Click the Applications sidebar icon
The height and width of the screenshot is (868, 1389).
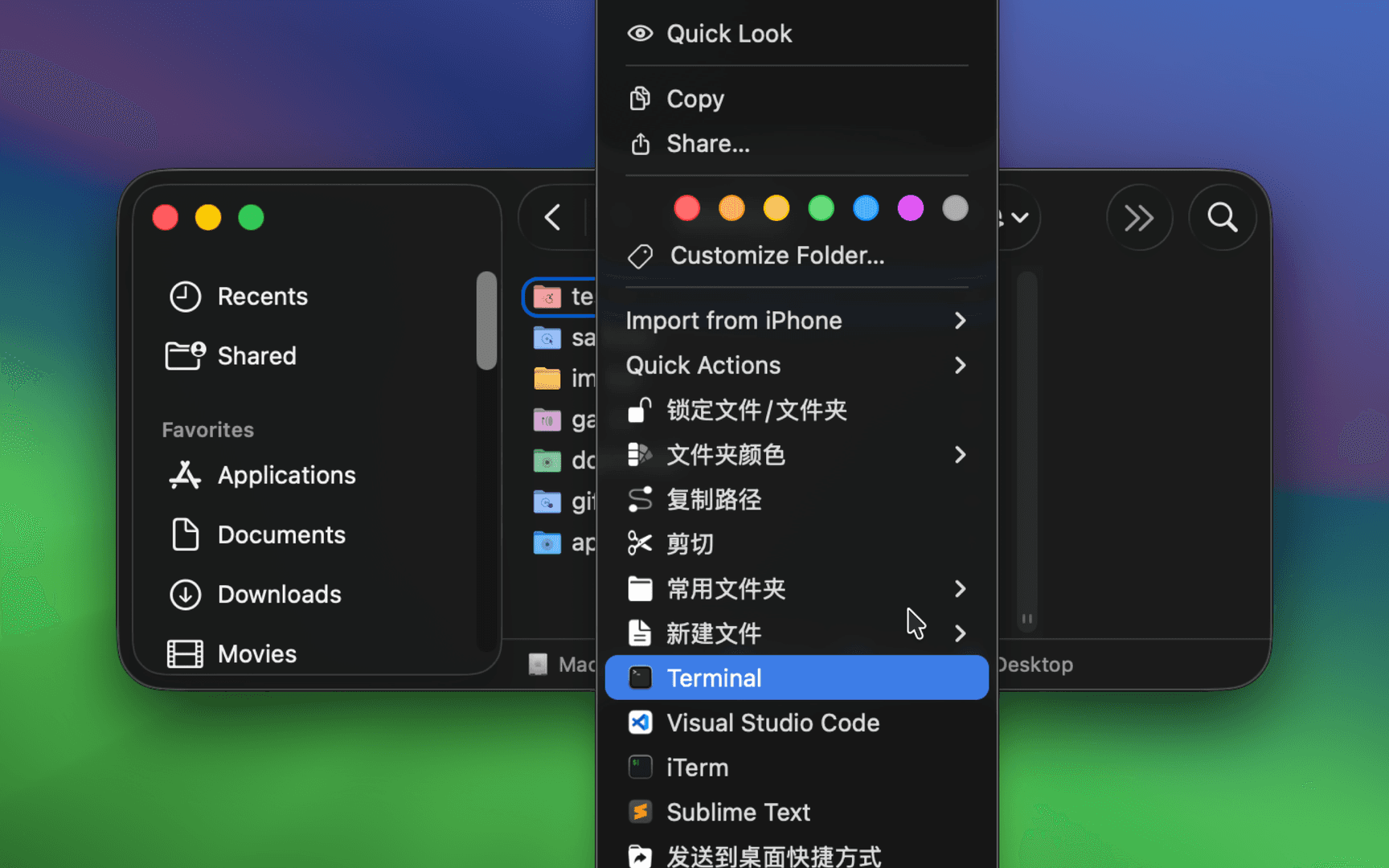[184, 475]
